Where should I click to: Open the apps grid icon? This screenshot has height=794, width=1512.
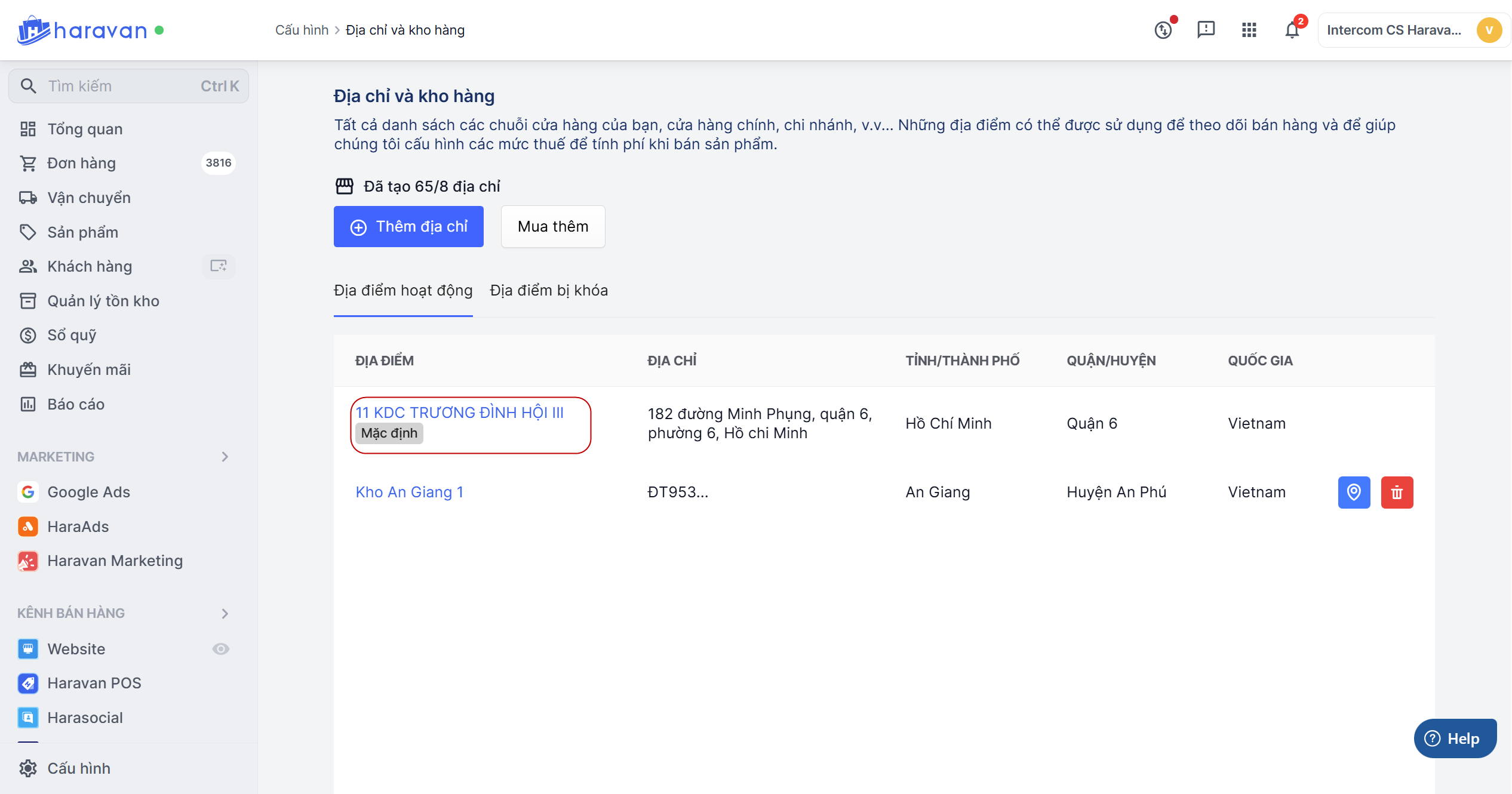tap(1249, 30)
